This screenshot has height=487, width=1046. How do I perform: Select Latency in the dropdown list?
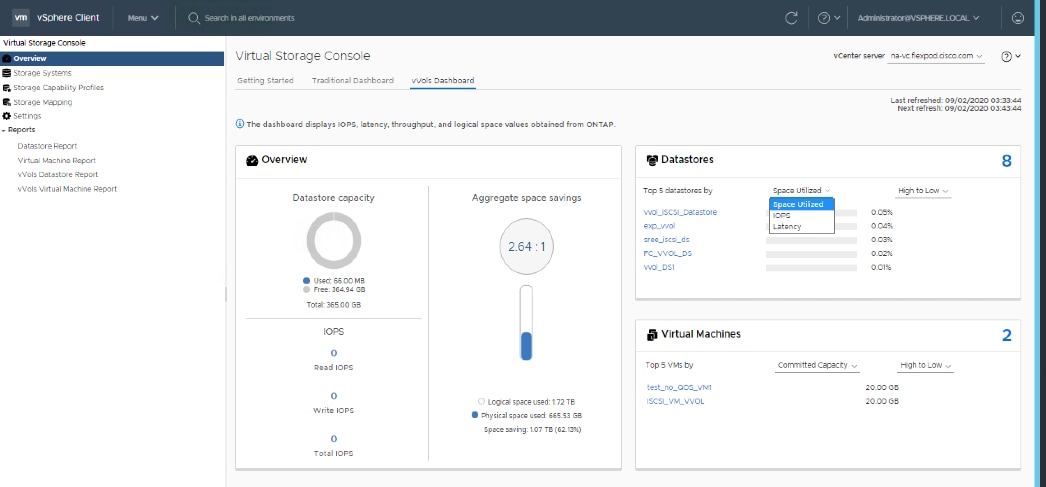802,227
